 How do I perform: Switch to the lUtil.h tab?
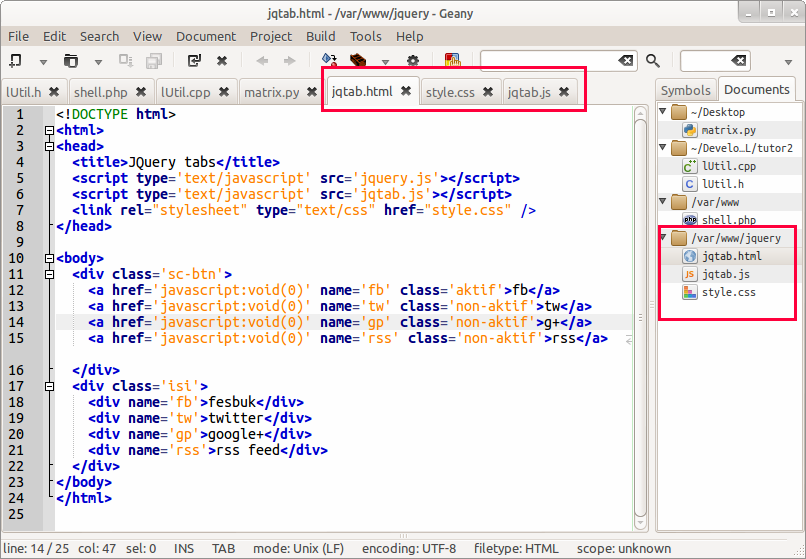tap(24, 92)
